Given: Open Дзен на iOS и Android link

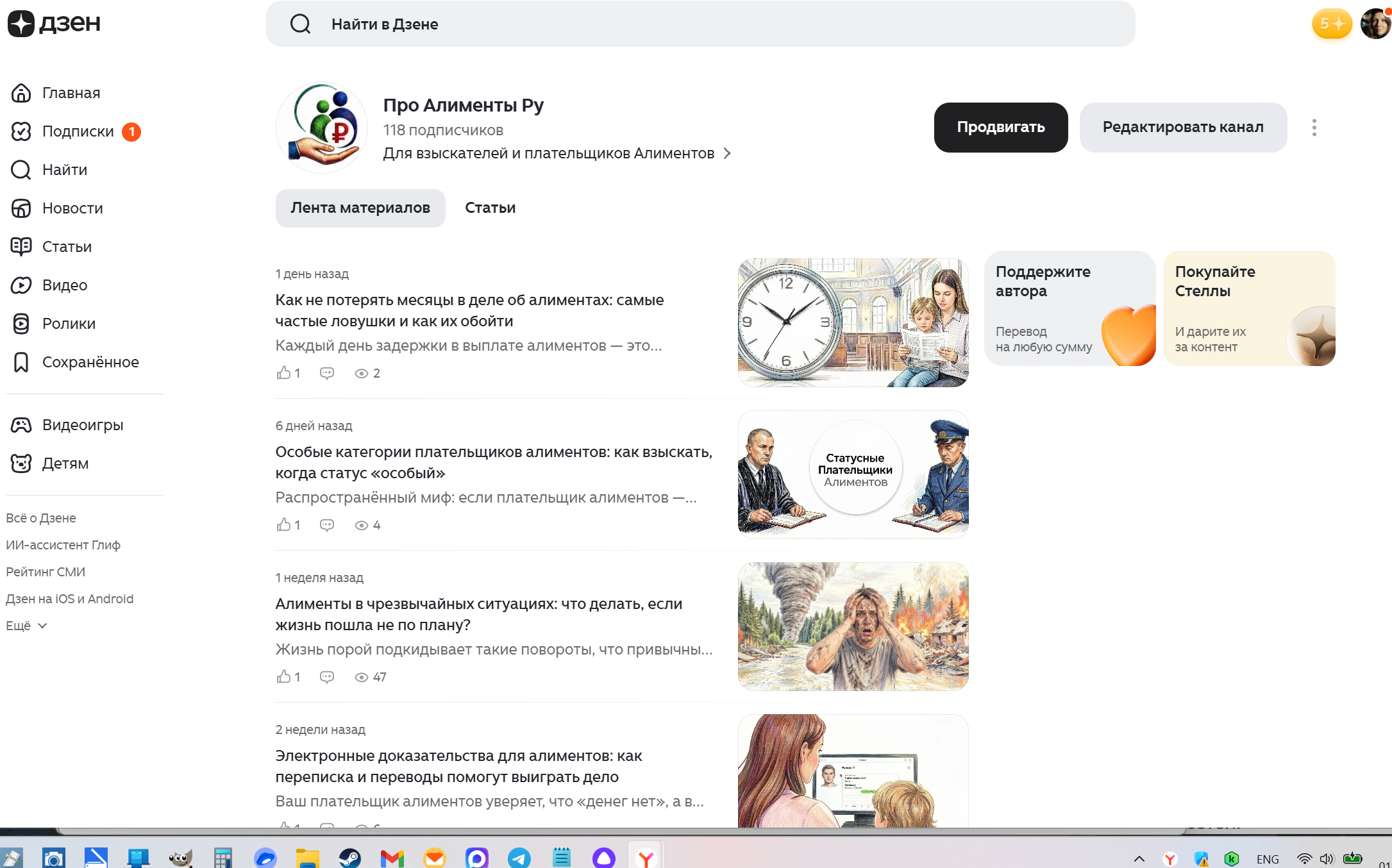Looking at the screenshot, I should pyautogui.click(x=70, y=599).
